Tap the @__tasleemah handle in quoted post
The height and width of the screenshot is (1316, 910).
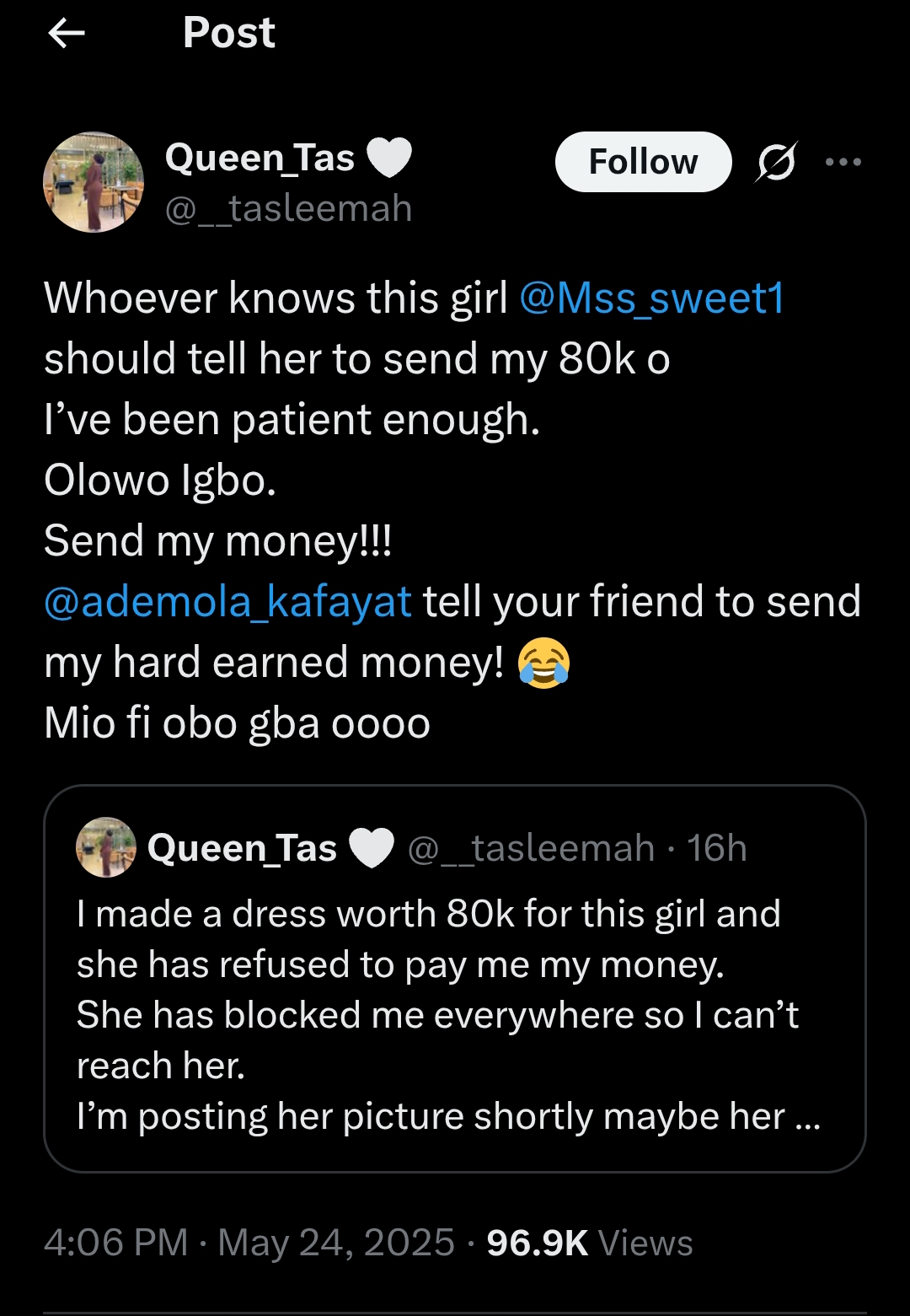point(531,848)
